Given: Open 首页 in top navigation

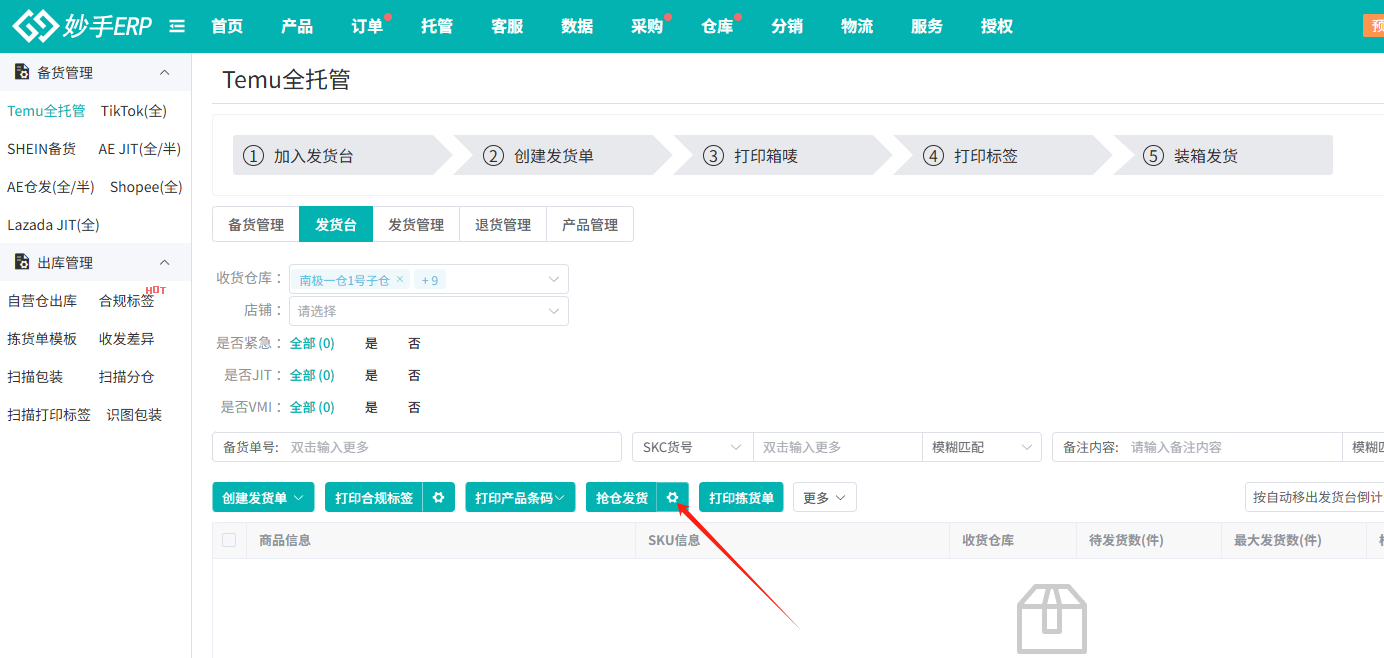Looking at the screenshot, I should point(227,26).
